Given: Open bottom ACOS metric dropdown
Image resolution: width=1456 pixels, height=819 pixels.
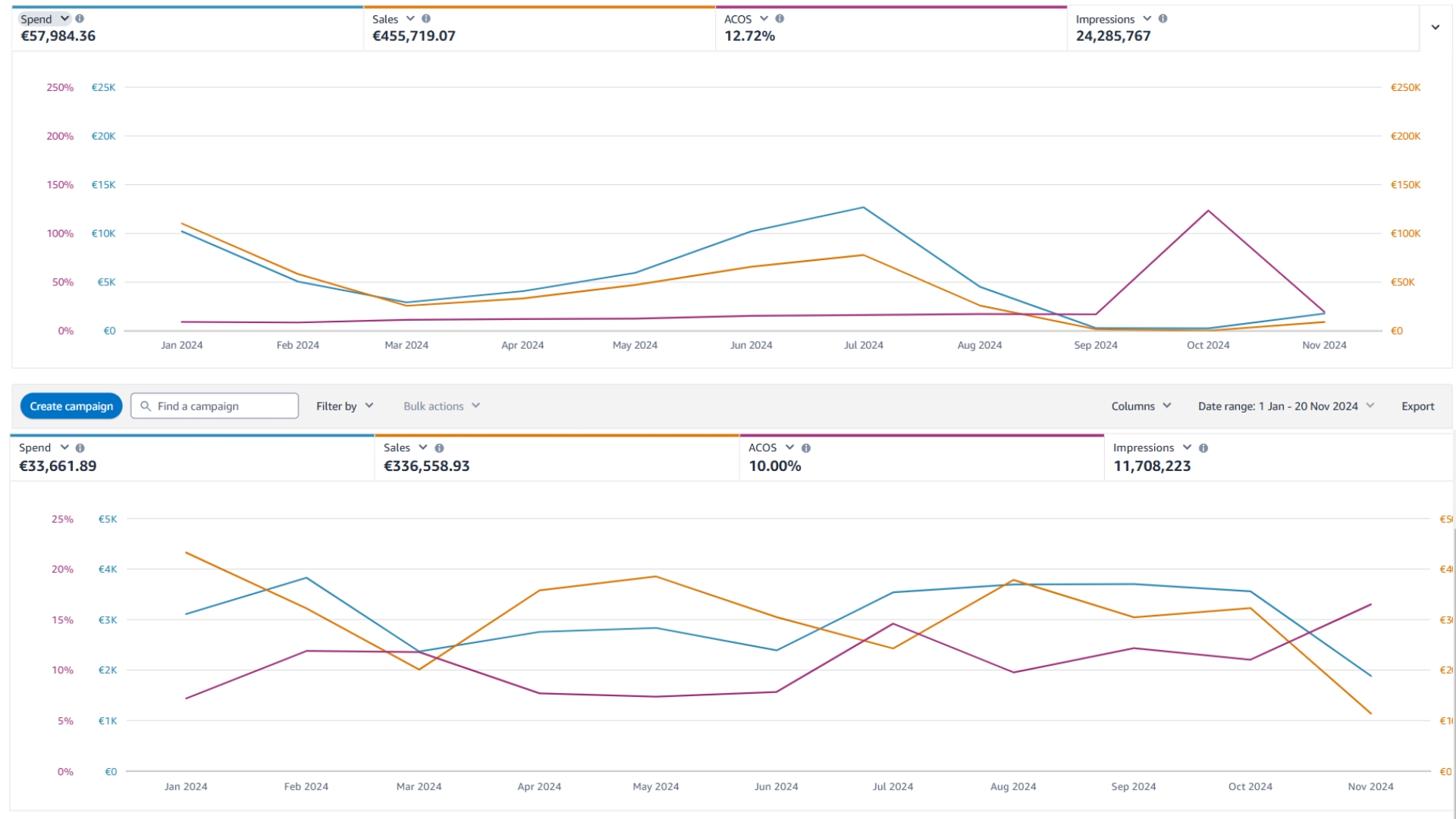Looking at the screenshot, I should click(789, 448).
